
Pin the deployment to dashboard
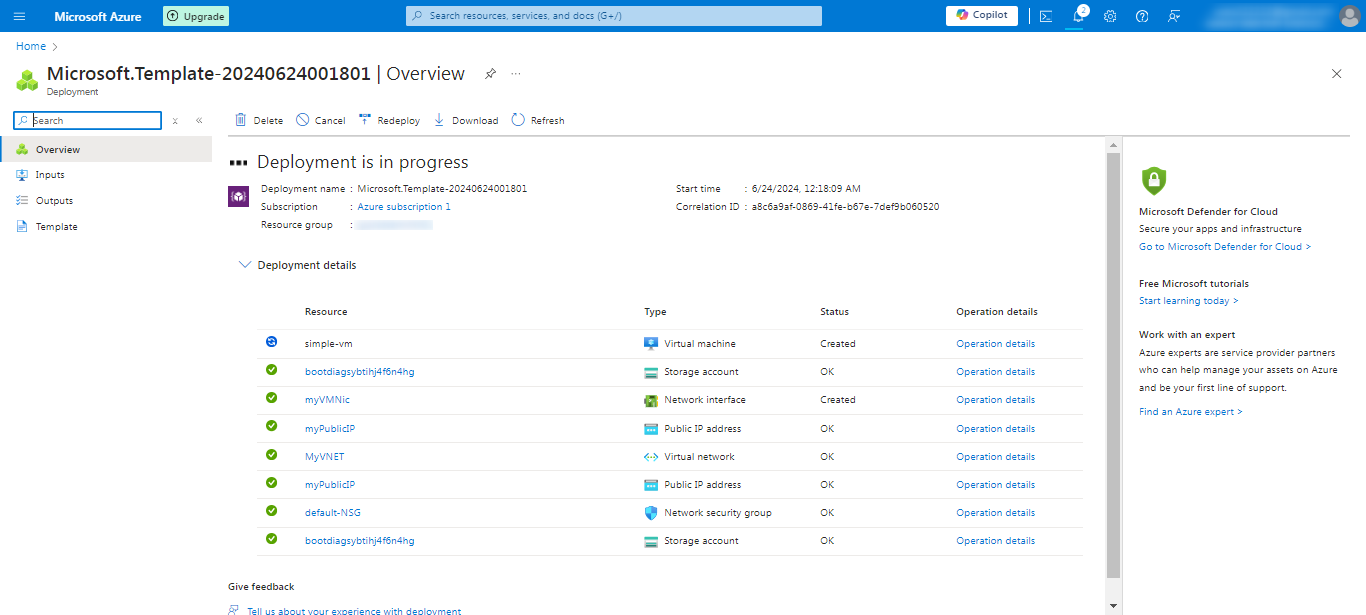click(490, 74)
